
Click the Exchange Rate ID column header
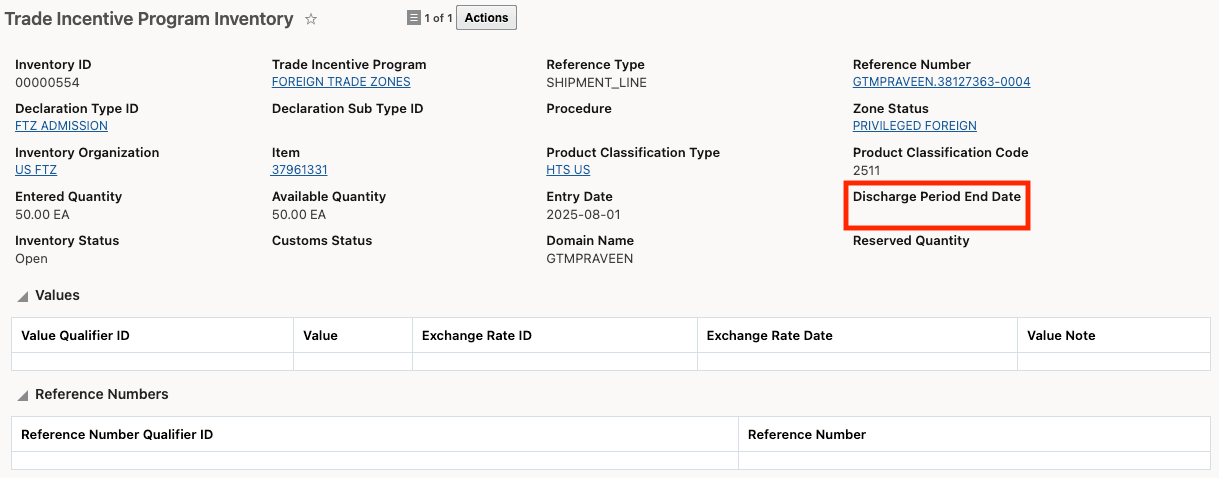476,336
